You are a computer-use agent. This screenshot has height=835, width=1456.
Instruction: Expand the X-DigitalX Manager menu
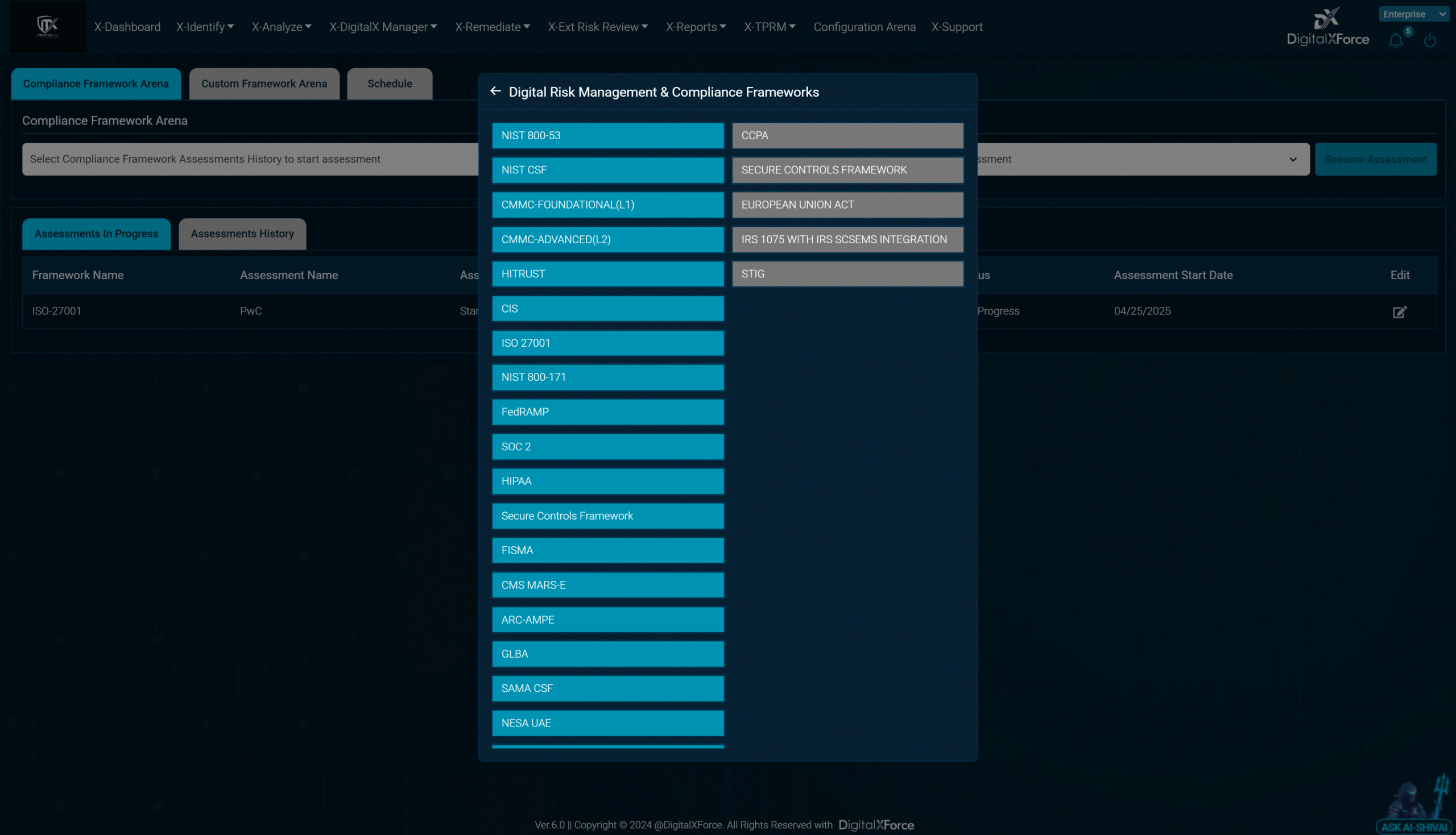click(383, 27)
